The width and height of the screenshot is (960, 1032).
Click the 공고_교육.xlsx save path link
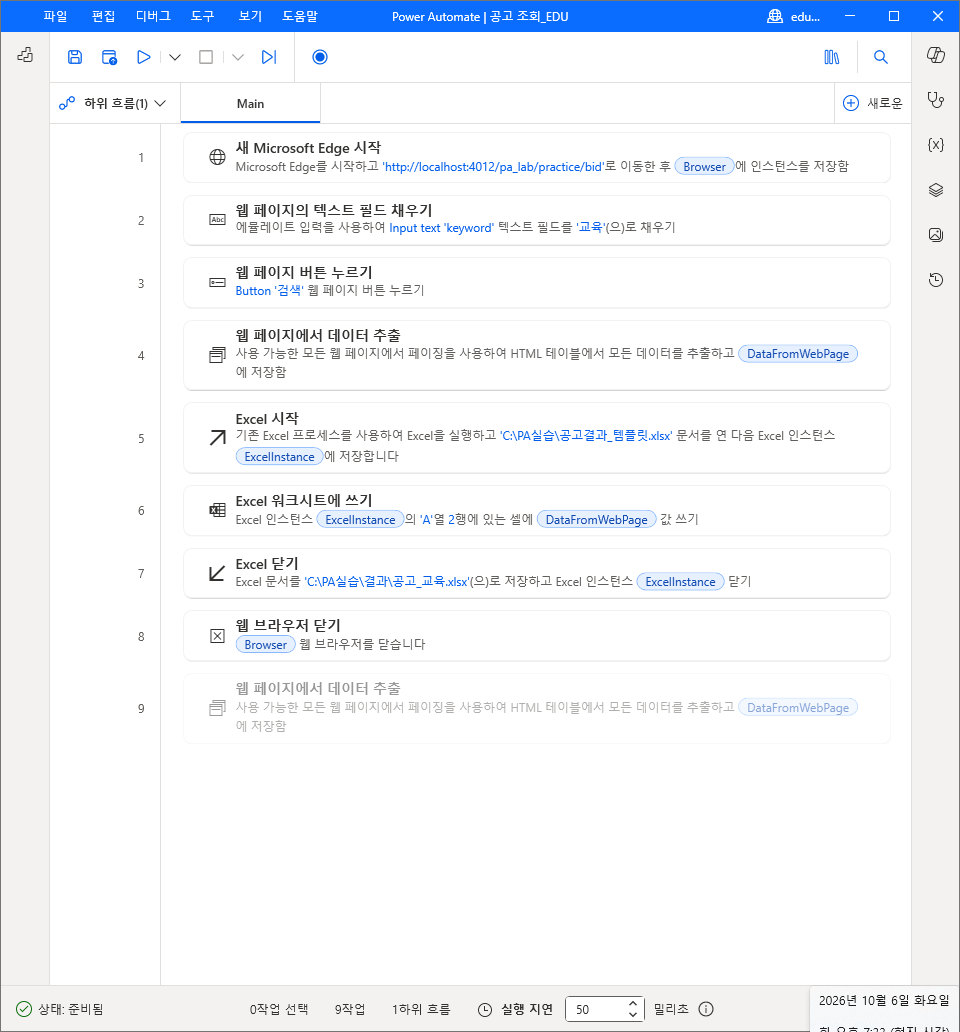coord(388,582)
